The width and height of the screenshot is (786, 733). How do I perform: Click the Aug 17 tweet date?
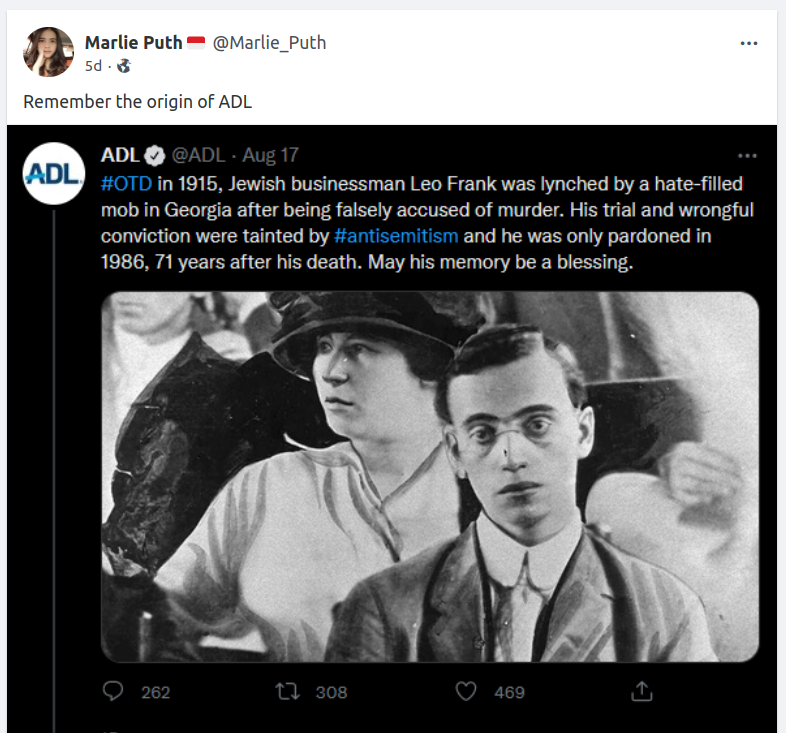tap(270, 155)
